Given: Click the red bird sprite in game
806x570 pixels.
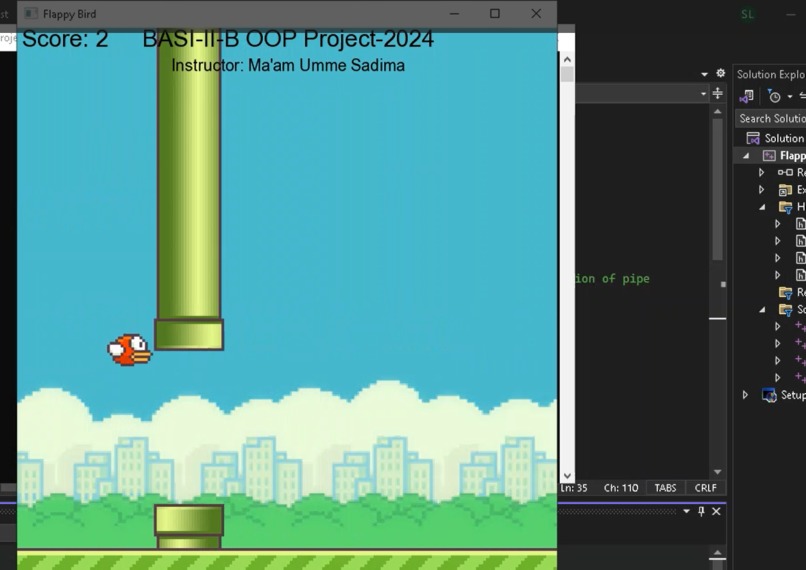Looking at the screenshot, I should coord(129,350).
